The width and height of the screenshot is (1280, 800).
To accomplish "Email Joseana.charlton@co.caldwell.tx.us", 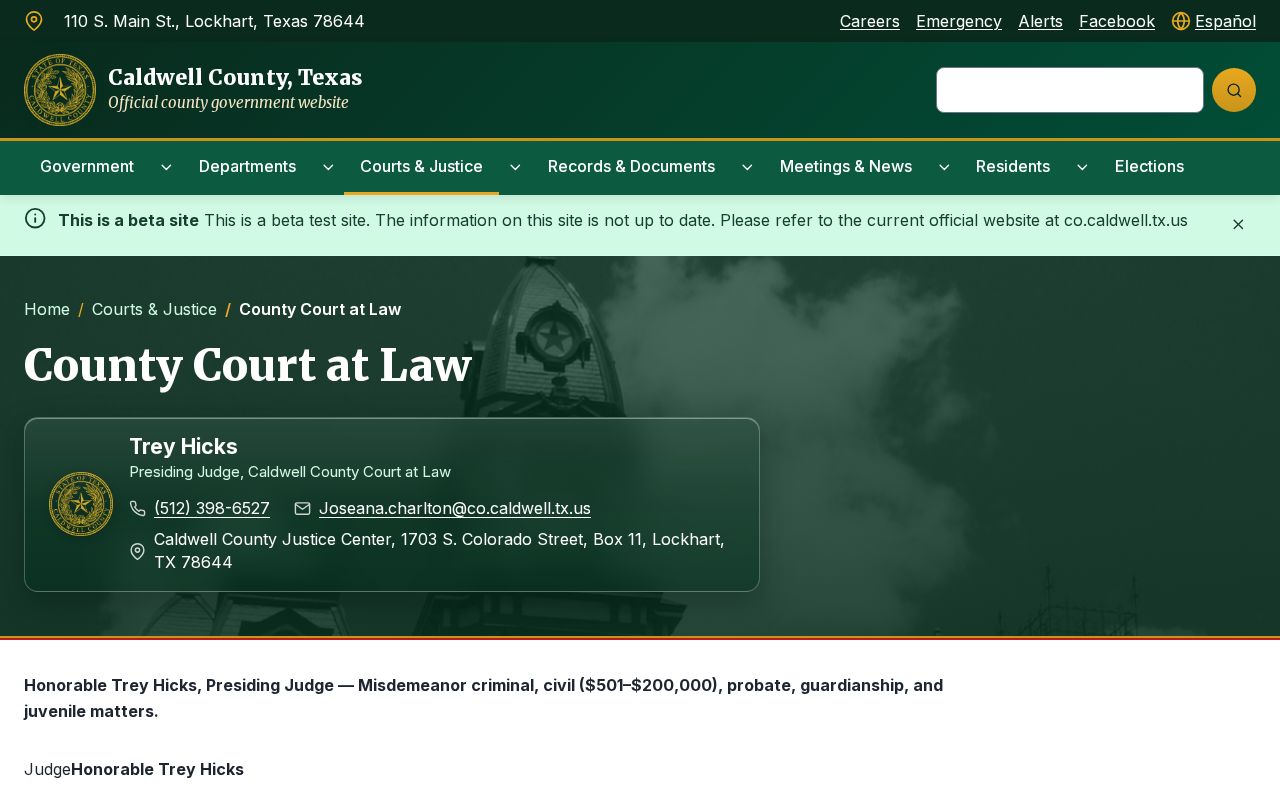I will pyautogui.click(x=455, y=508).
